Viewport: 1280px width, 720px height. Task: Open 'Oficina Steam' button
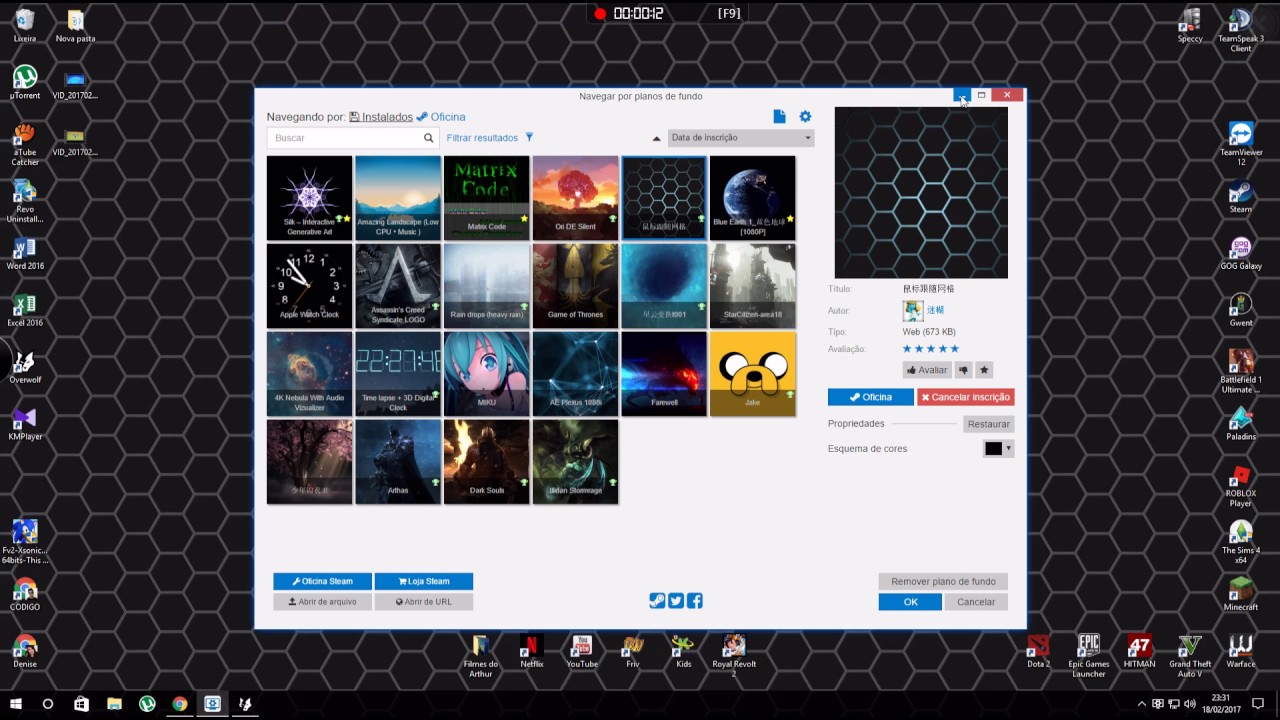322,581
